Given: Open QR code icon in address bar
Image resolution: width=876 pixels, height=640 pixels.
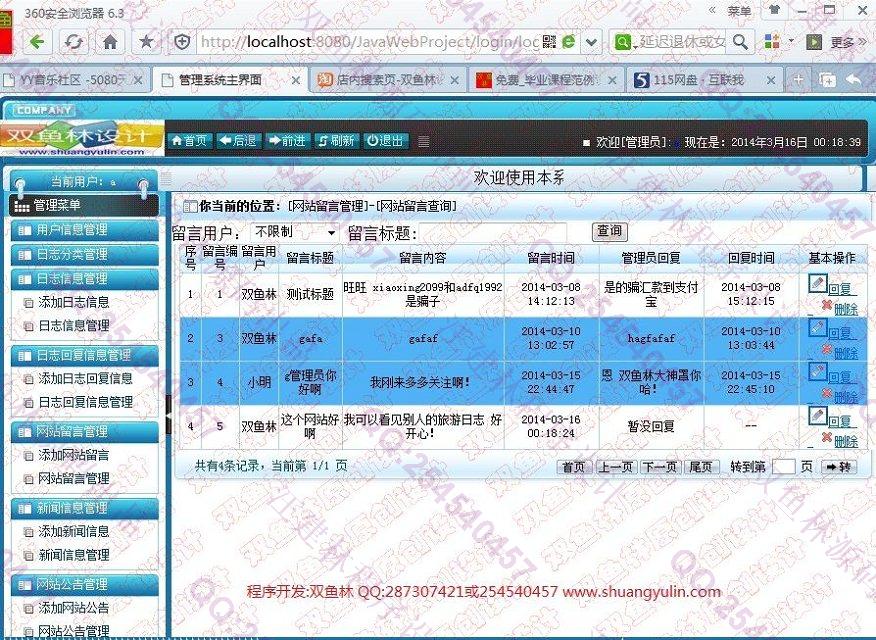Looking at the screenshot, I should pos(549,41).
